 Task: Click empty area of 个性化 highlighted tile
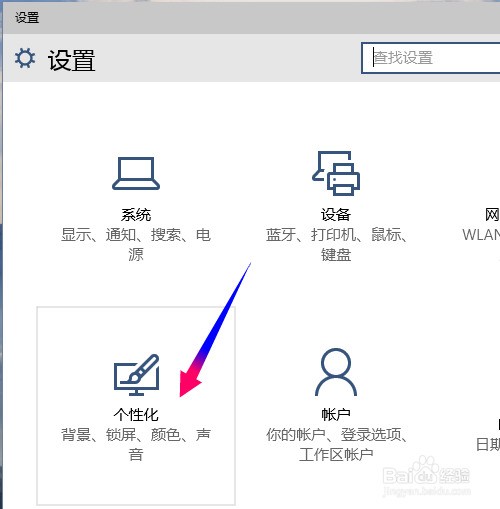tap(136, 483)
